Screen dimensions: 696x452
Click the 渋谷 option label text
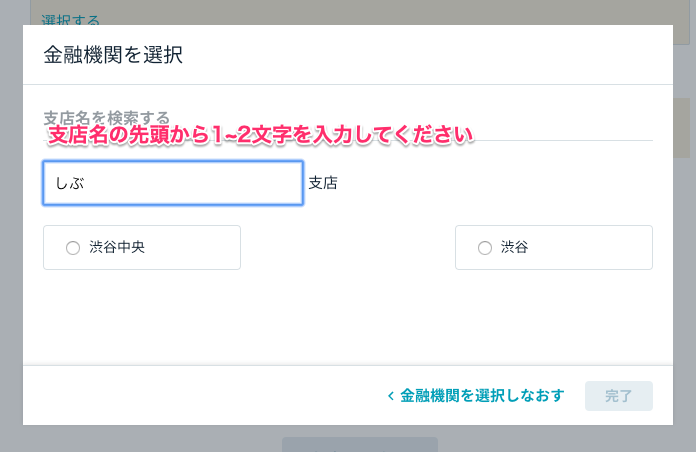click(514, 247)
